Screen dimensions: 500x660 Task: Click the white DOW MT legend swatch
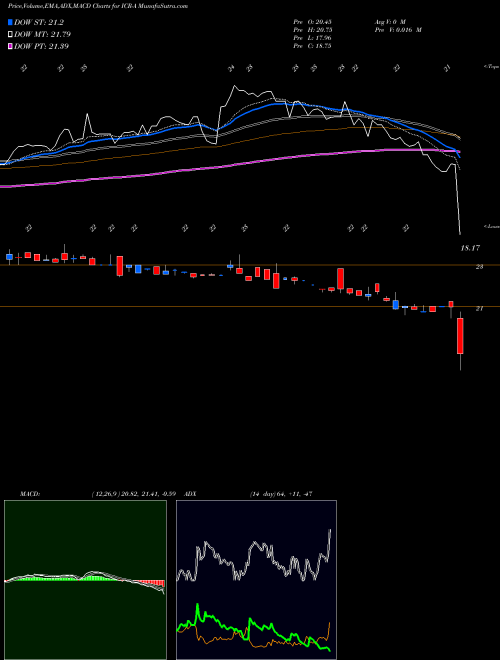(10, 35)
